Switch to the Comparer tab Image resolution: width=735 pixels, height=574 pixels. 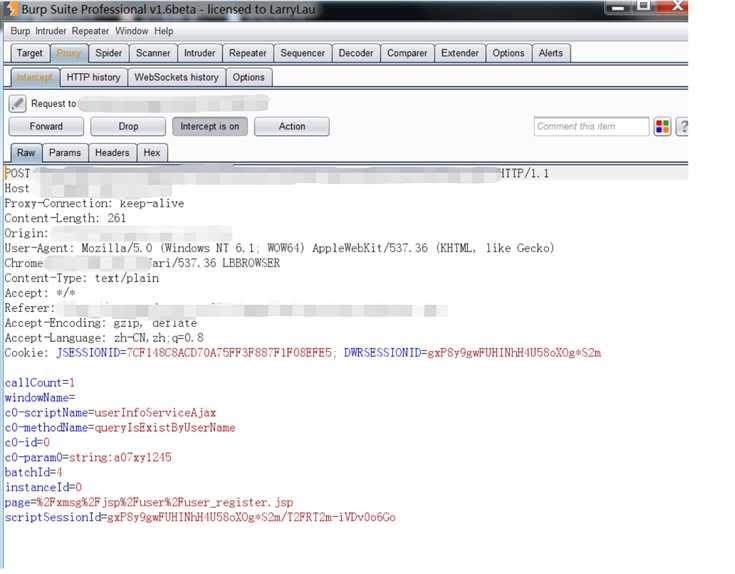click(x=407, y=53)
